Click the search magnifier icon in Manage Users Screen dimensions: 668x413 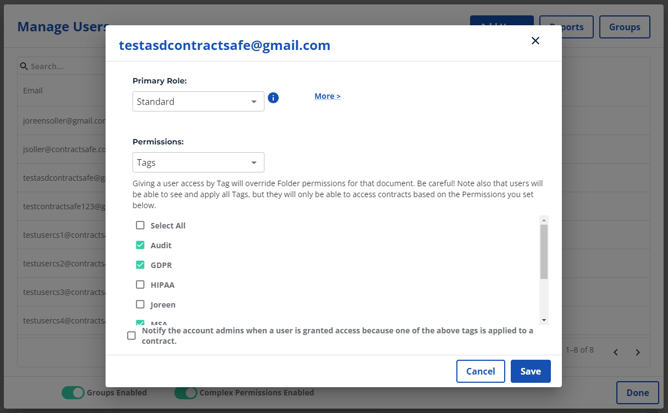click(24, 66)
